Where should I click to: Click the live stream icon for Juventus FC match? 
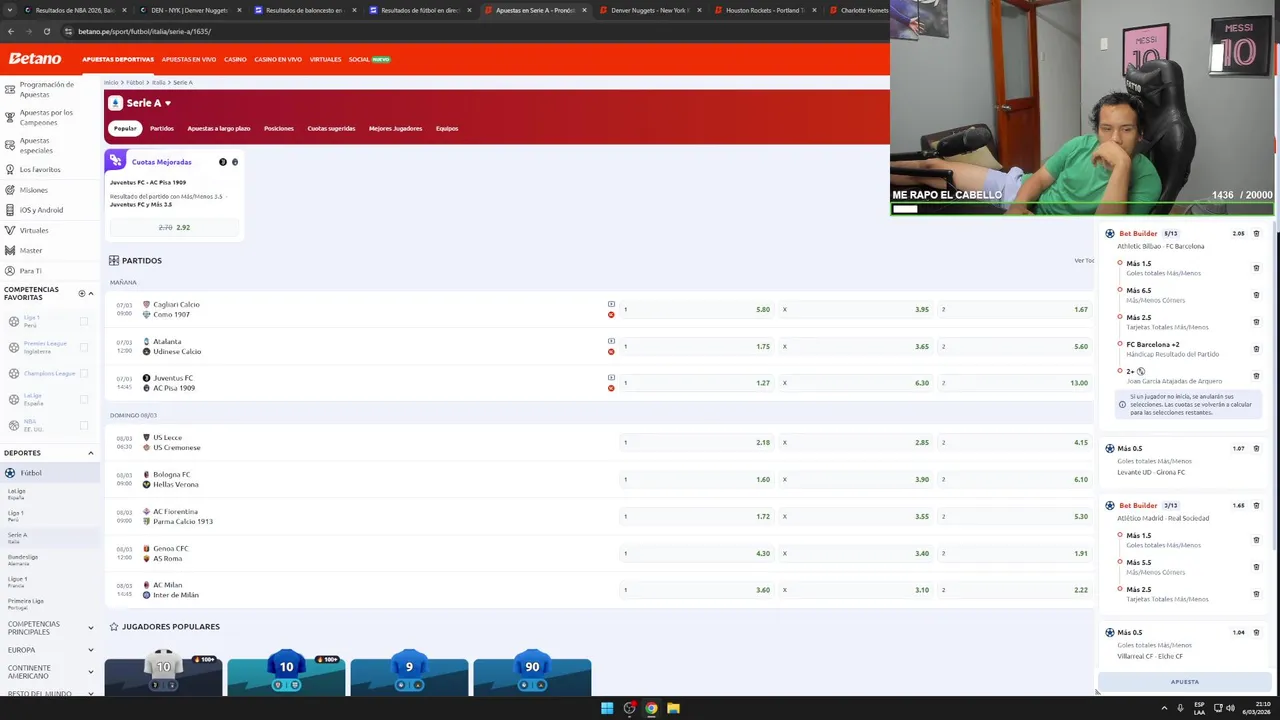coord(611,378)
